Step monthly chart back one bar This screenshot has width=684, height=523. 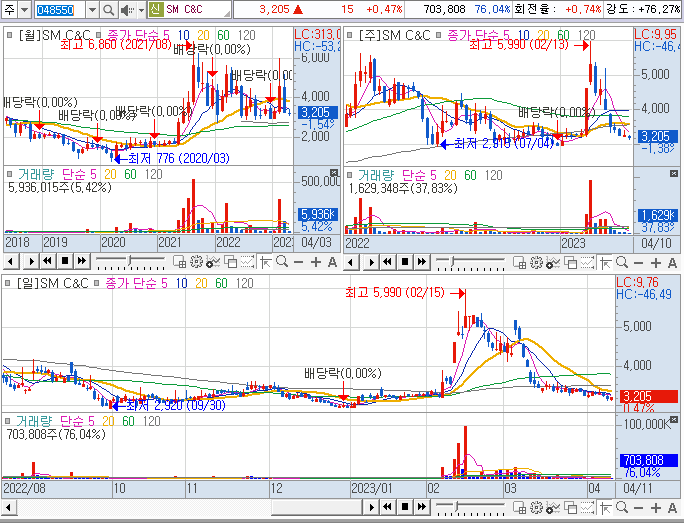tap(11, 262)
